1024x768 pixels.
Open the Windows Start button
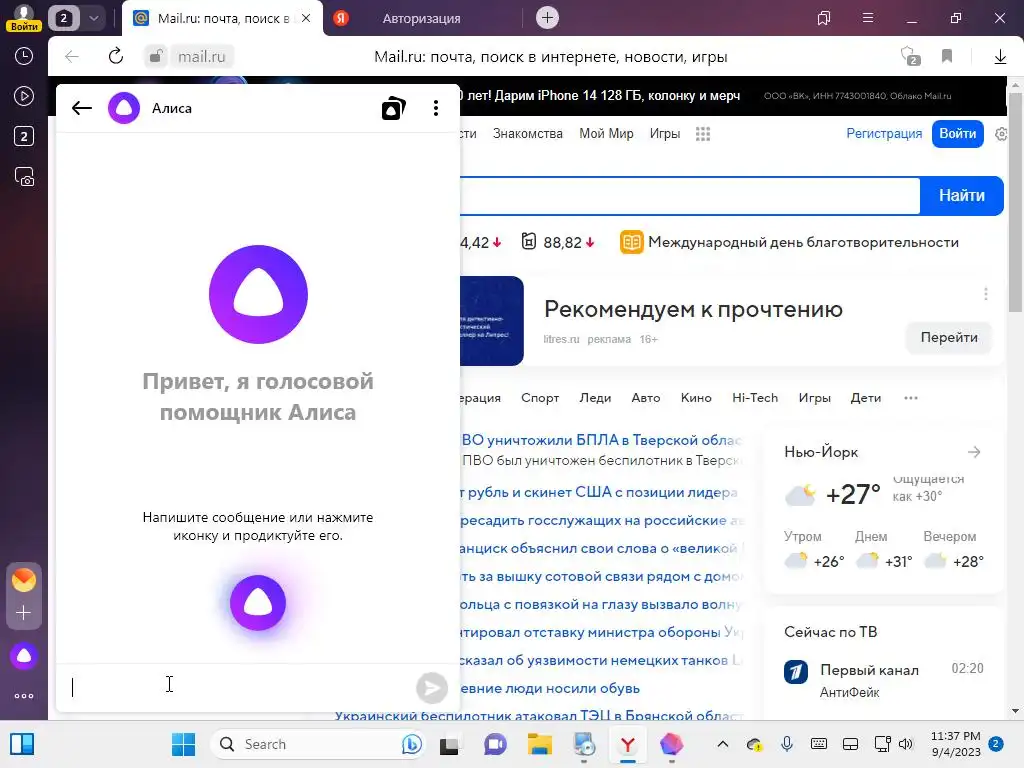click(184, 744)
